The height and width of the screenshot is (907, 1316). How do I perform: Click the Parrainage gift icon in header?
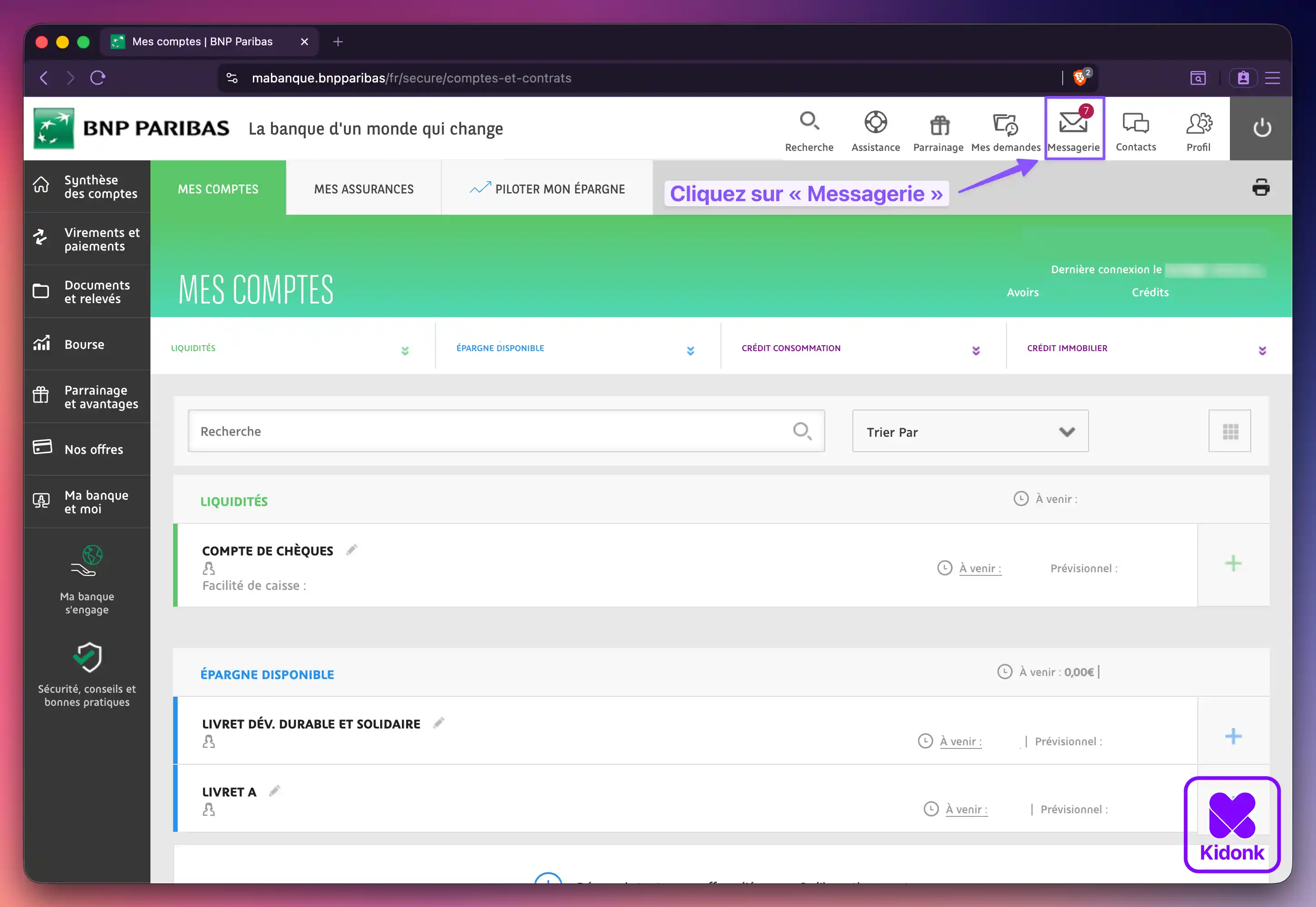939,125
